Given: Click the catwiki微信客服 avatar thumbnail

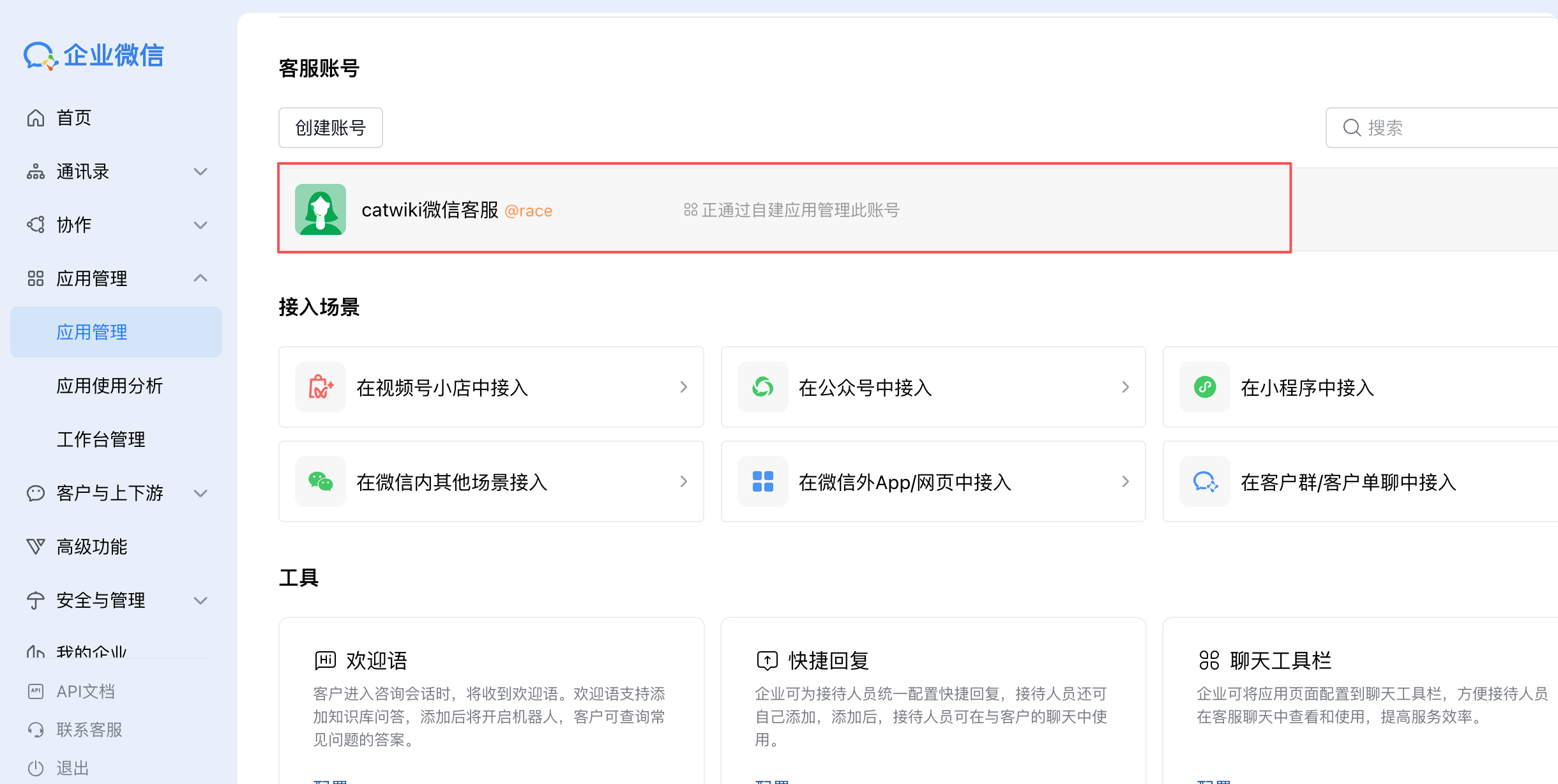Looking at the screenshot, I should coord(321,210).
